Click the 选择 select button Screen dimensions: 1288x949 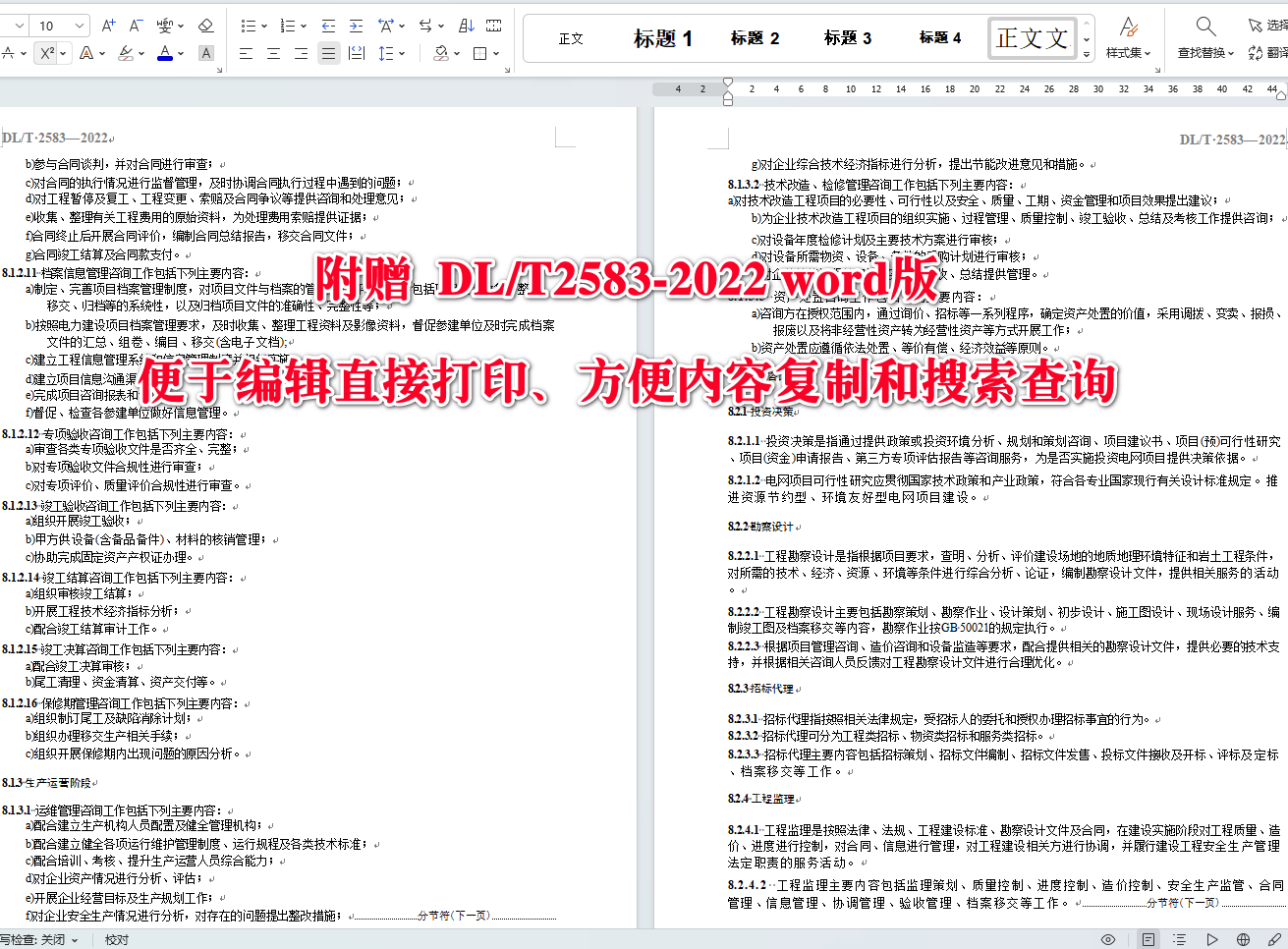click(1265, 27)
